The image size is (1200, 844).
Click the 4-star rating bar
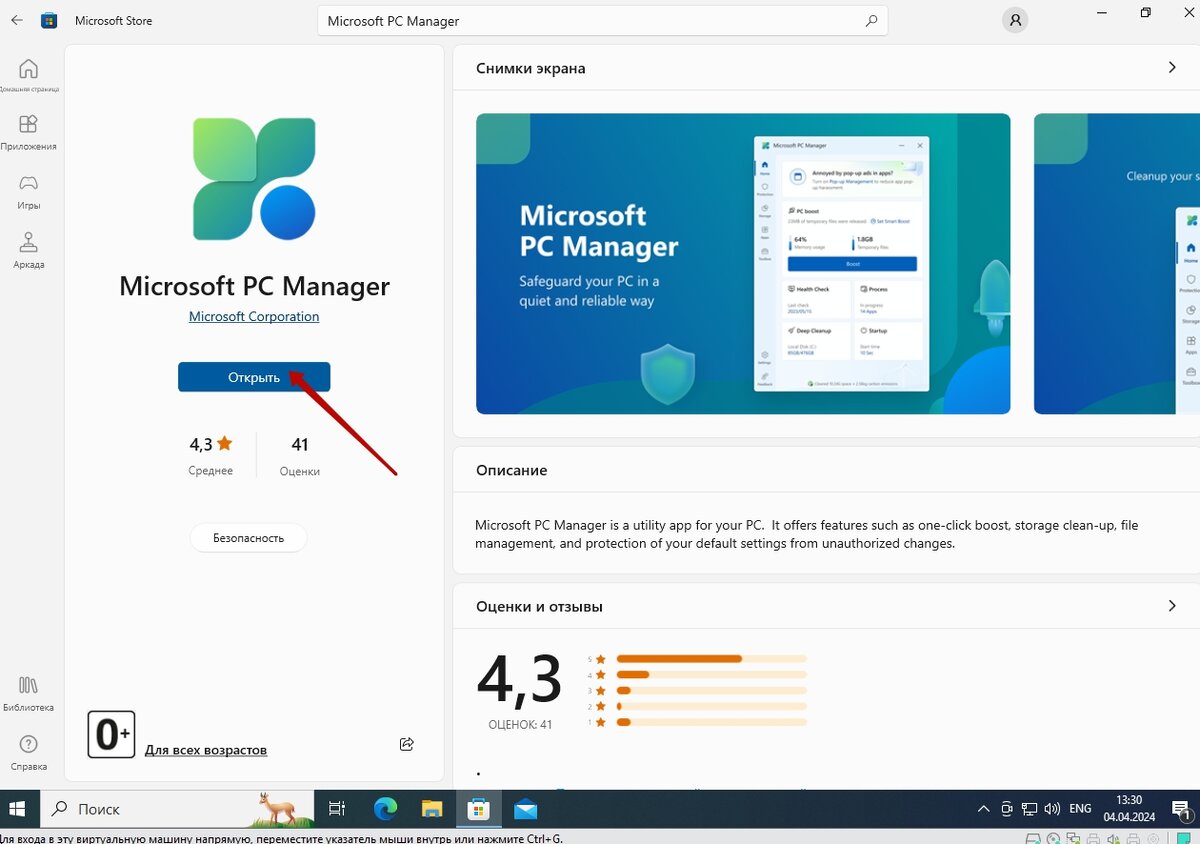click(x=711, y=675)
